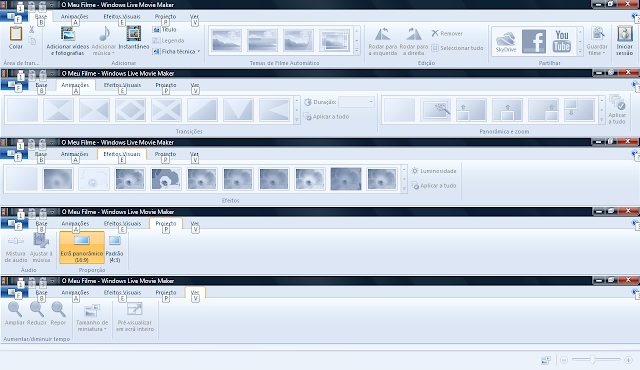The width and height of the screenshot is (640, 370).
Task: Choose blank first transition thumbnail
Action: click(22, 109)
